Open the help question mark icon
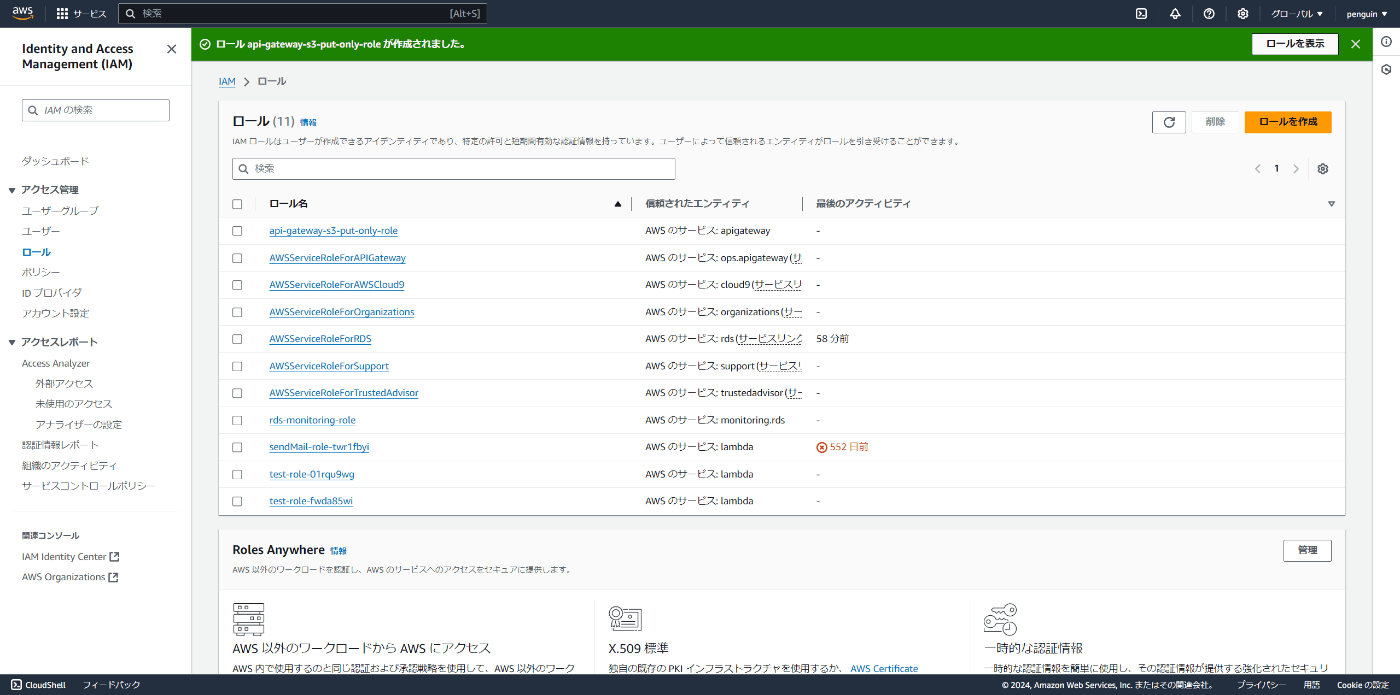The height and width of the screenshot is (695, 1400). [x=1209, y=14]
